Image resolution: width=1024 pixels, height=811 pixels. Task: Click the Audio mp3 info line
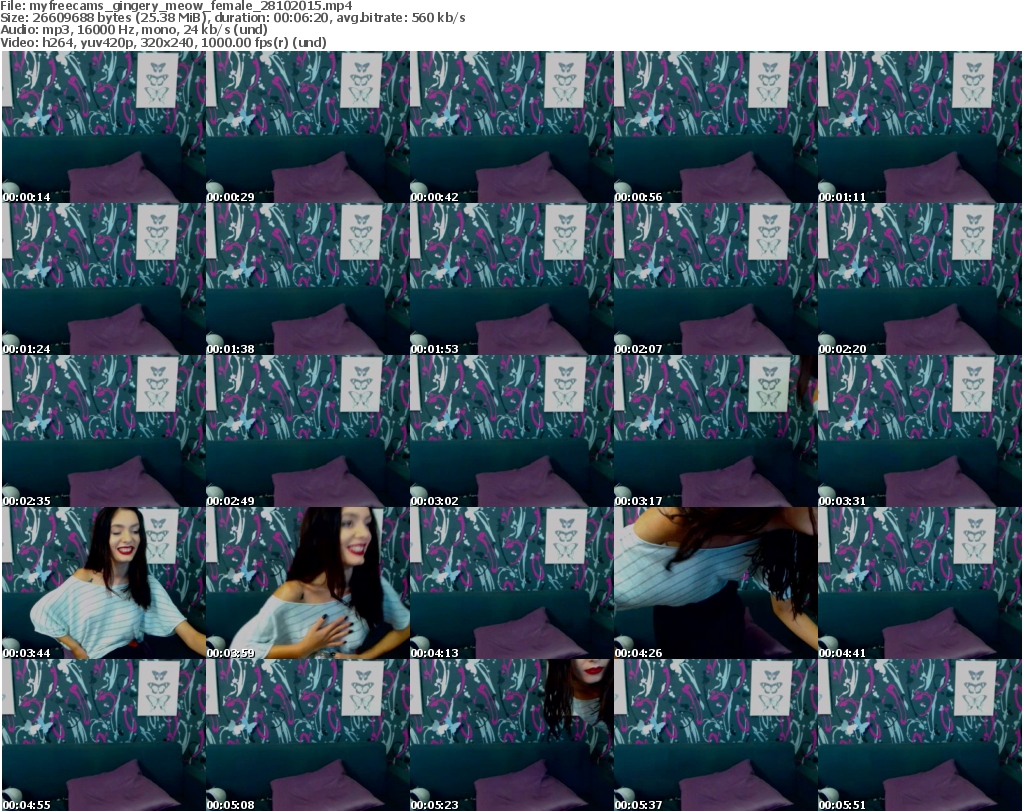pyautogui.click(x=134, y=30)
